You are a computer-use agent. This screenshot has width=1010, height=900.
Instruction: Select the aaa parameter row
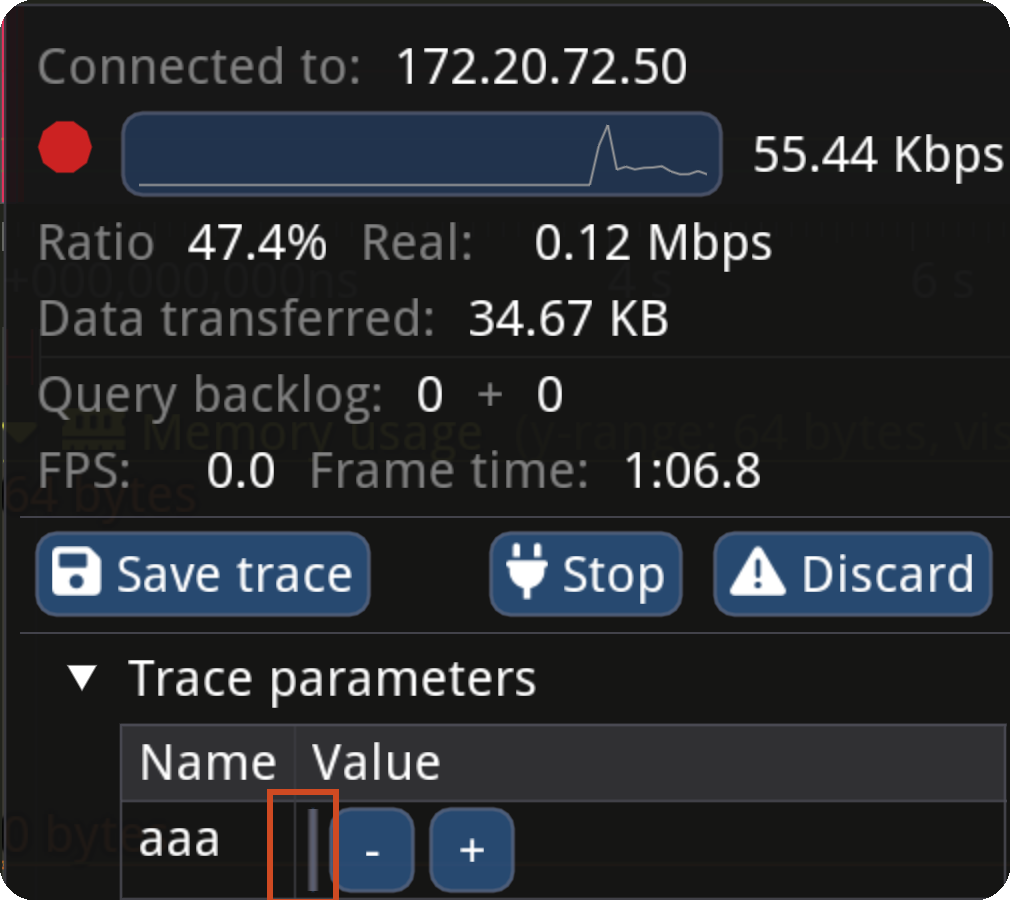[x=180, y=840]
